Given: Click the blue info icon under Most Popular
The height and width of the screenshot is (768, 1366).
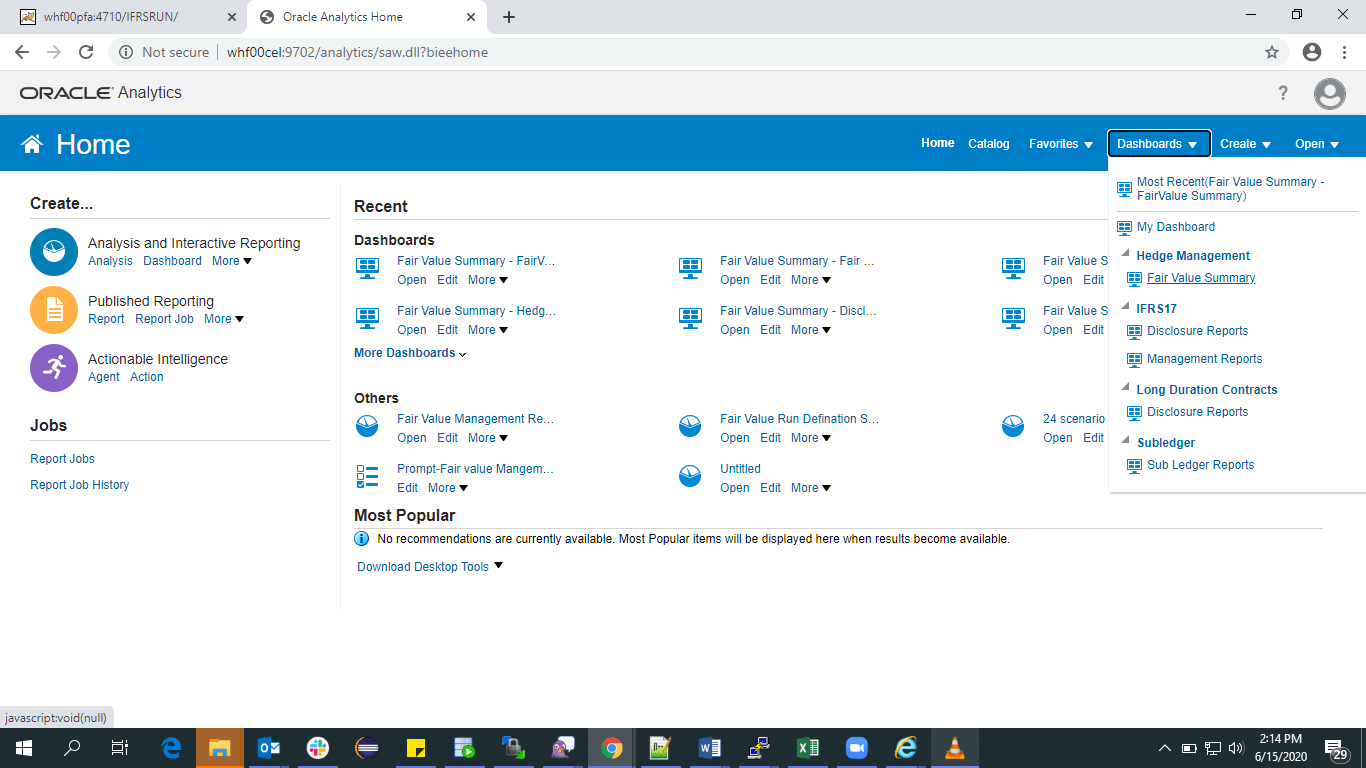Looking at the screenshot, I should pos(362,539).
